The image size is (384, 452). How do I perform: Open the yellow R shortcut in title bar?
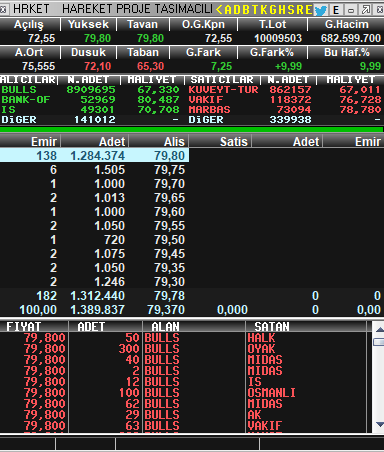300,9
